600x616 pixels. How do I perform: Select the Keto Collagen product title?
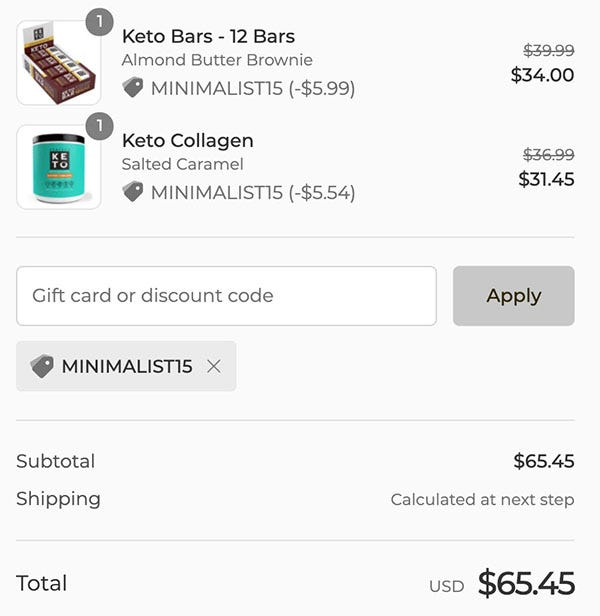click(187, 141)
